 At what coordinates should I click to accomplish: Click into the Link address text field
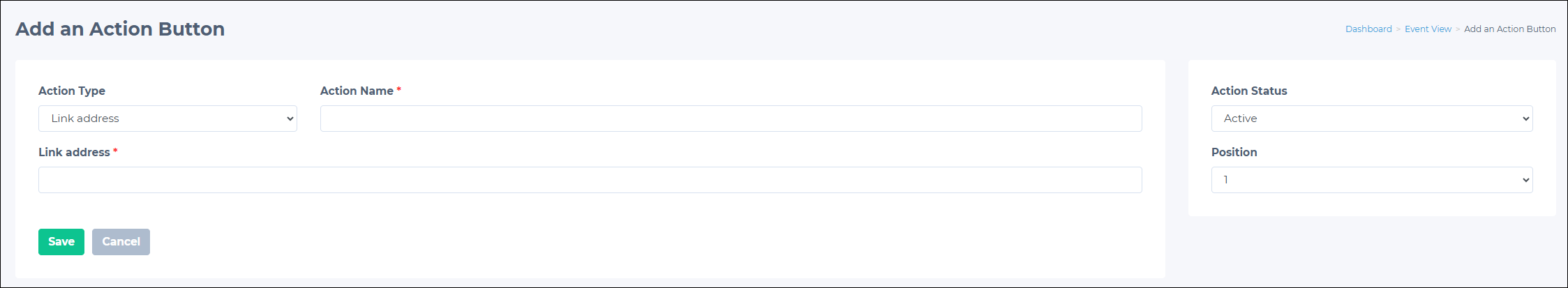tap(590, 180)
